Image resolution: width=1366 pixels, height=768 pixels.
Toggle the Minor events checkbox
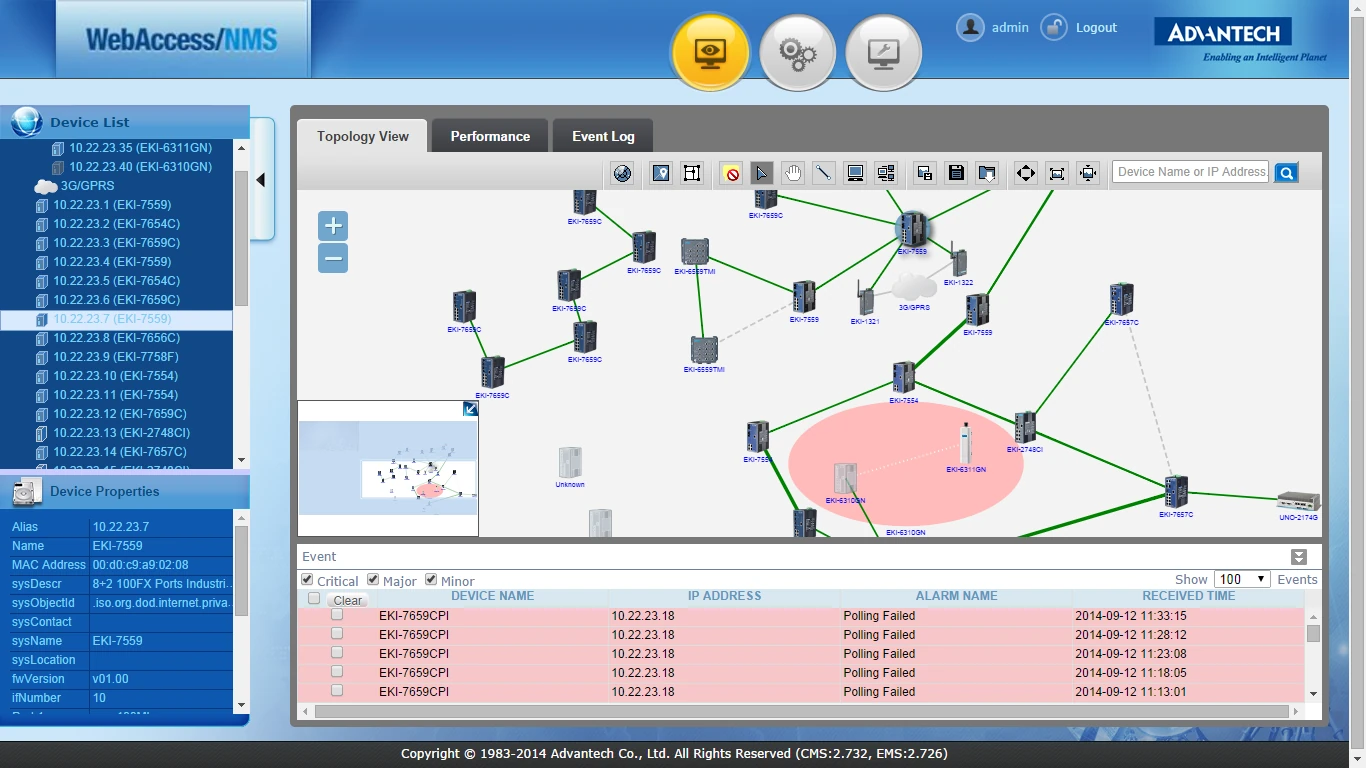point(431,580)
